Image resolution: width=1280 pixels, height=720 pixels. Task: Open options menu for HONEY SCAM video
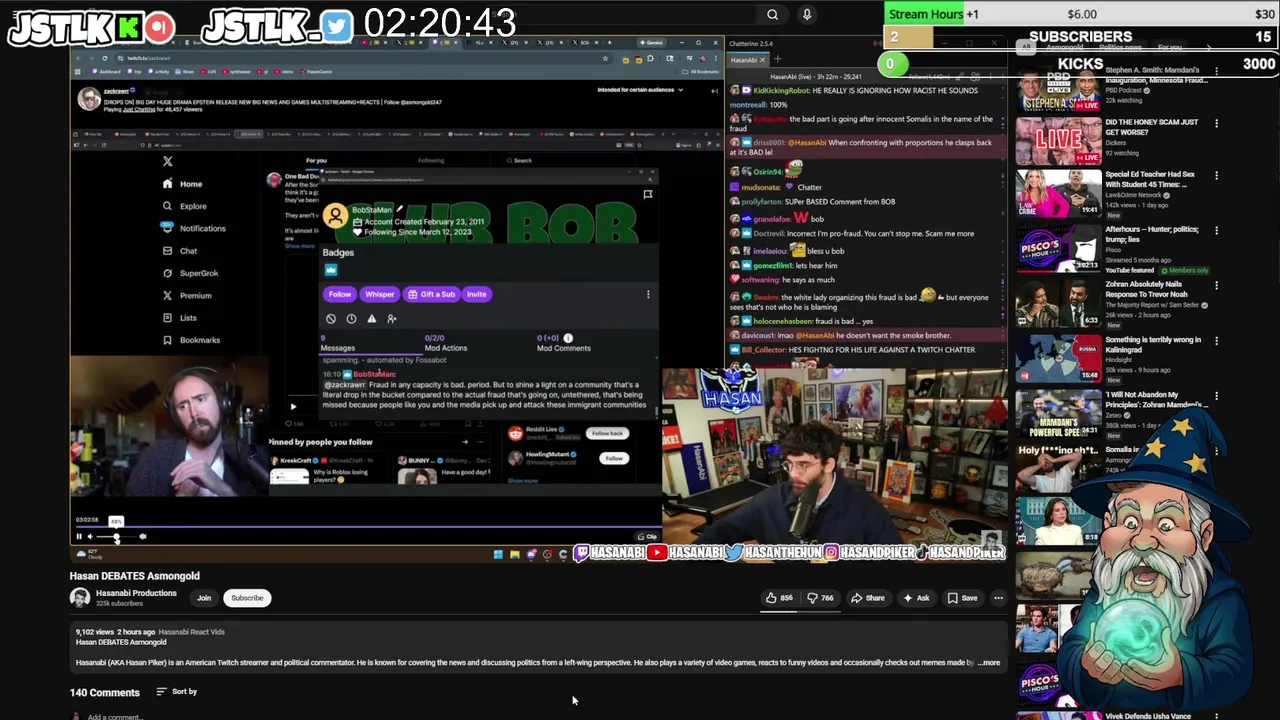tap(1216, 123)
